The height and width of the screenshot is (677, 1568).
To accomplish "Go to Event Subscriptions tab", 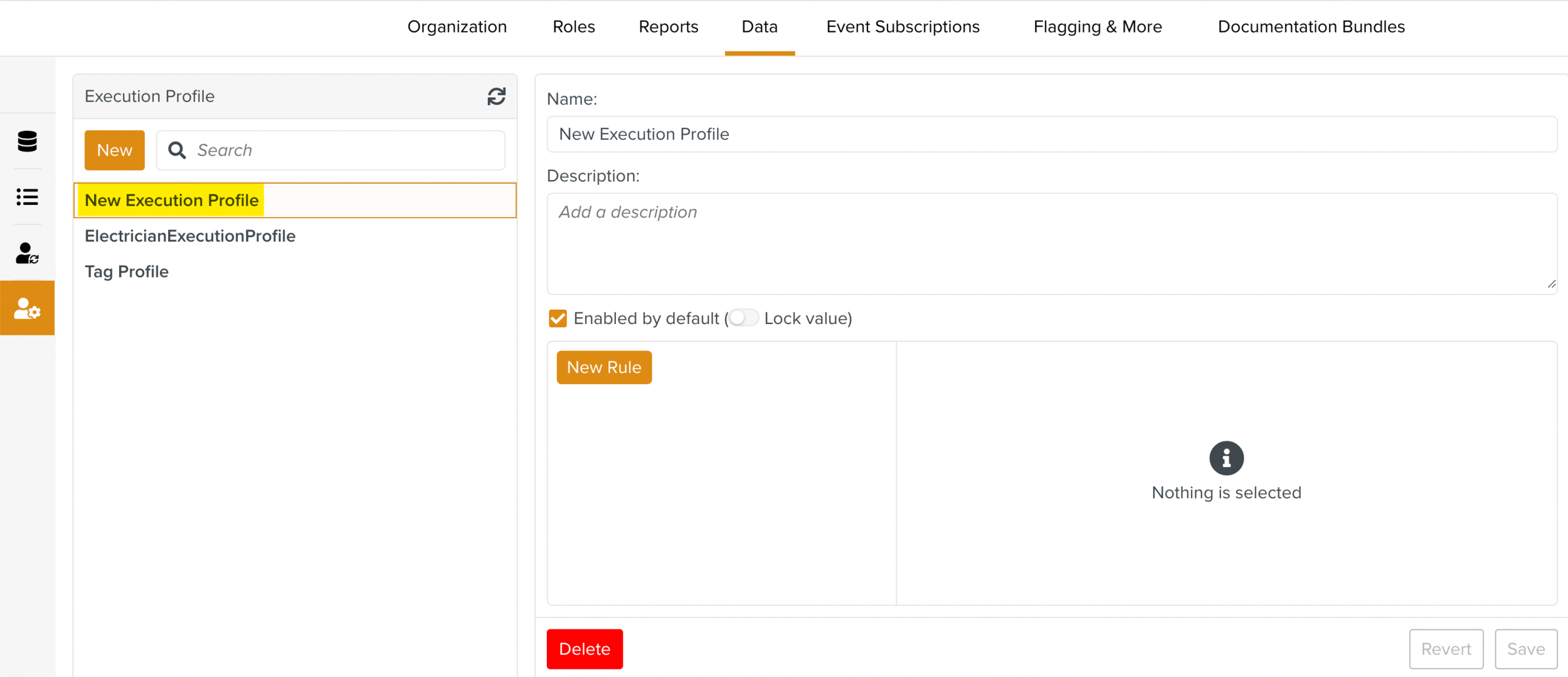I will point(903,27).
